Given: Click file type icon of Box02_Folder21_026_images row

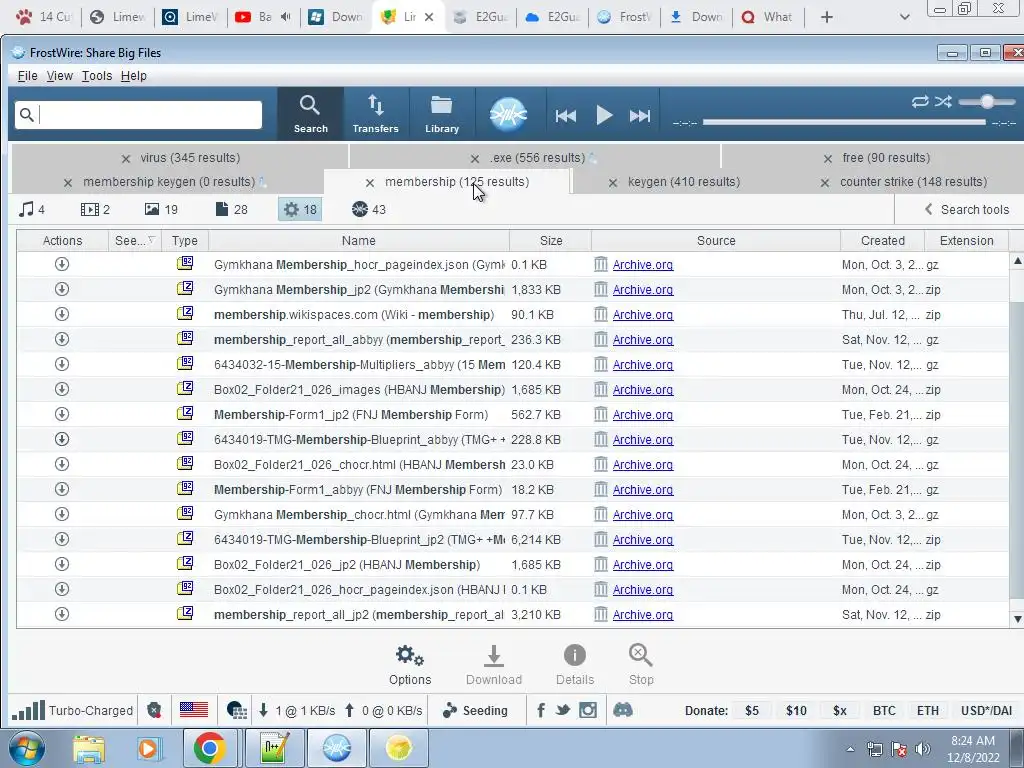Looking at the screenshot, I should (x=185, y=389).
